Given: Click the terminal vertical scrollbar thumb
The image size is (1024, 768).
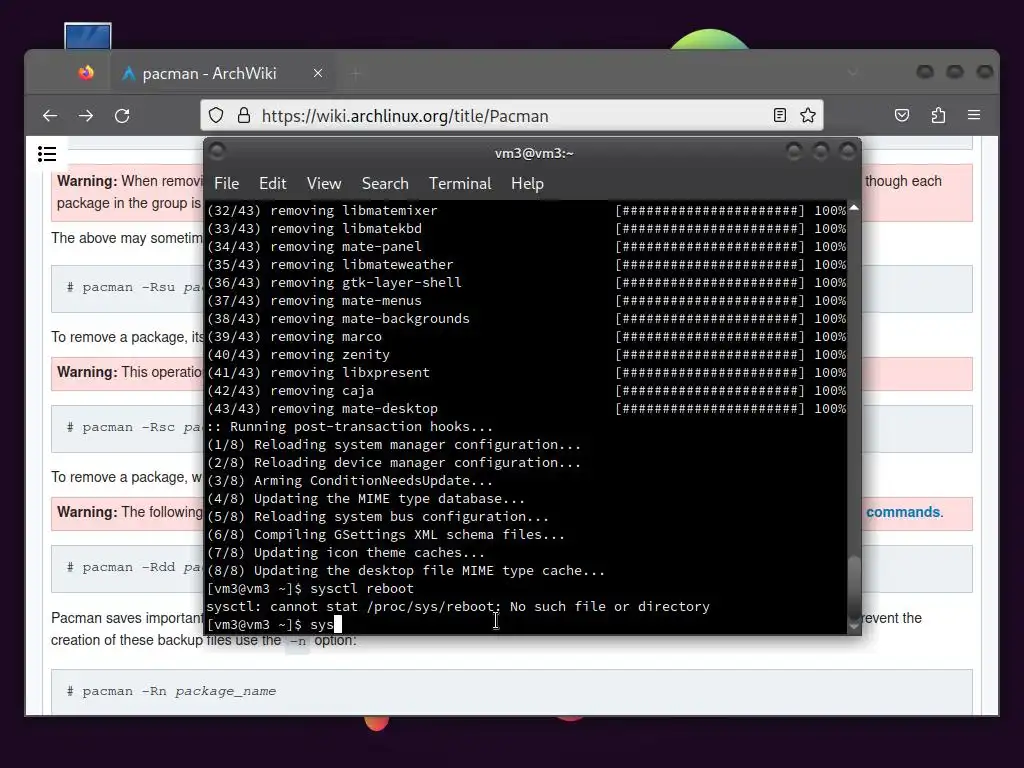Looking at the screenshot, I should click(854, 587).
